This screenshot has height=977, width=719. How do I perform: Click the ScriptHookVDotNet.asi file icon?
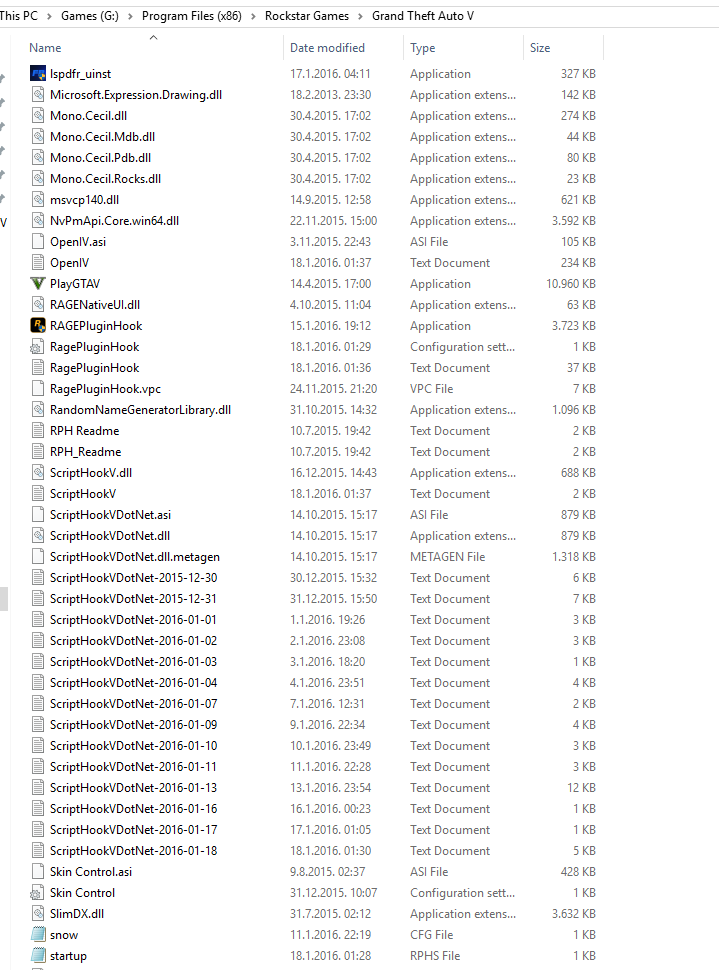(x=38, y=515)
